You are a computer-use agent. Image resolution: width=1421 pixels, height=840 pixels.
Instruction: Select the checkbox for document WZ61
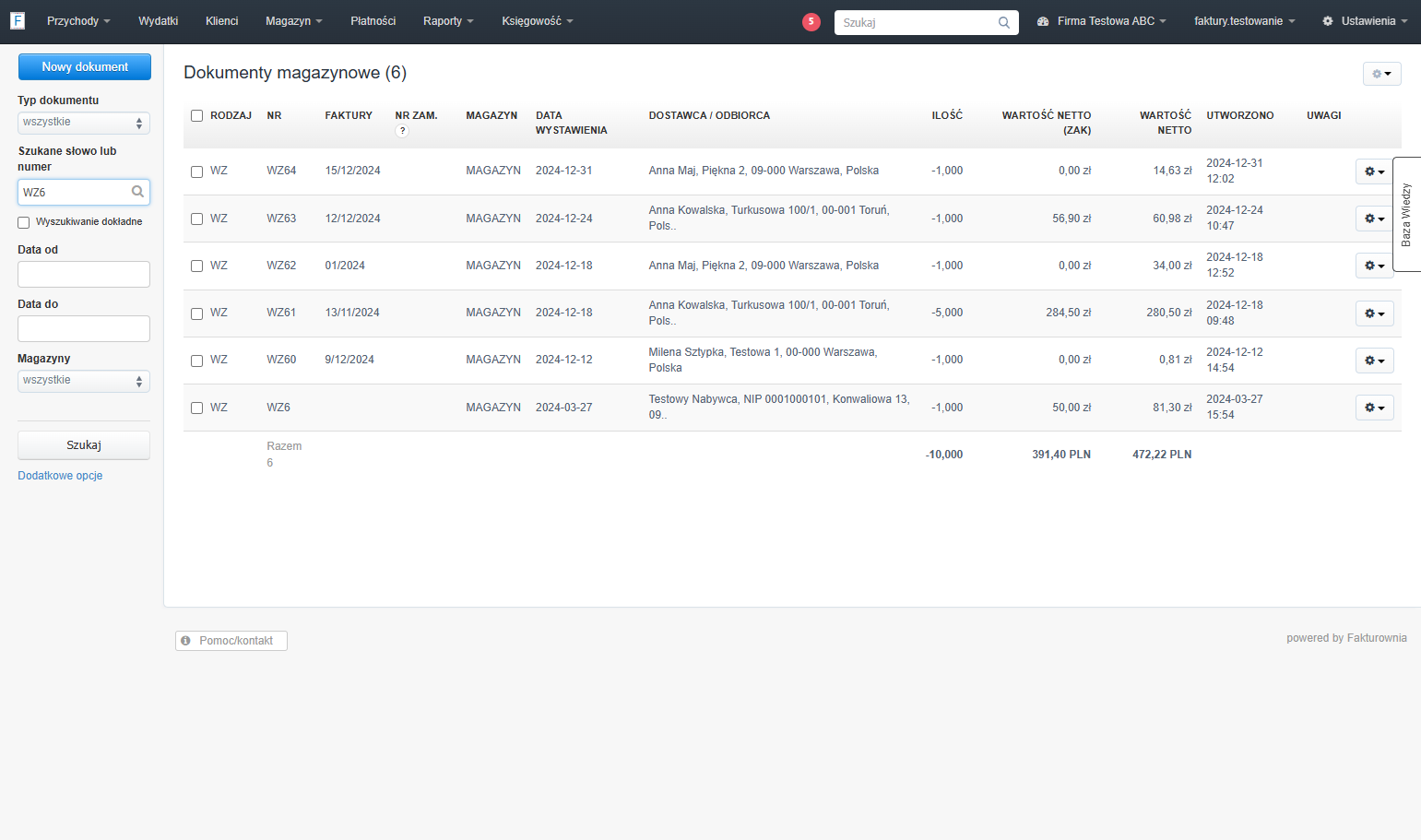click(196, 314)
